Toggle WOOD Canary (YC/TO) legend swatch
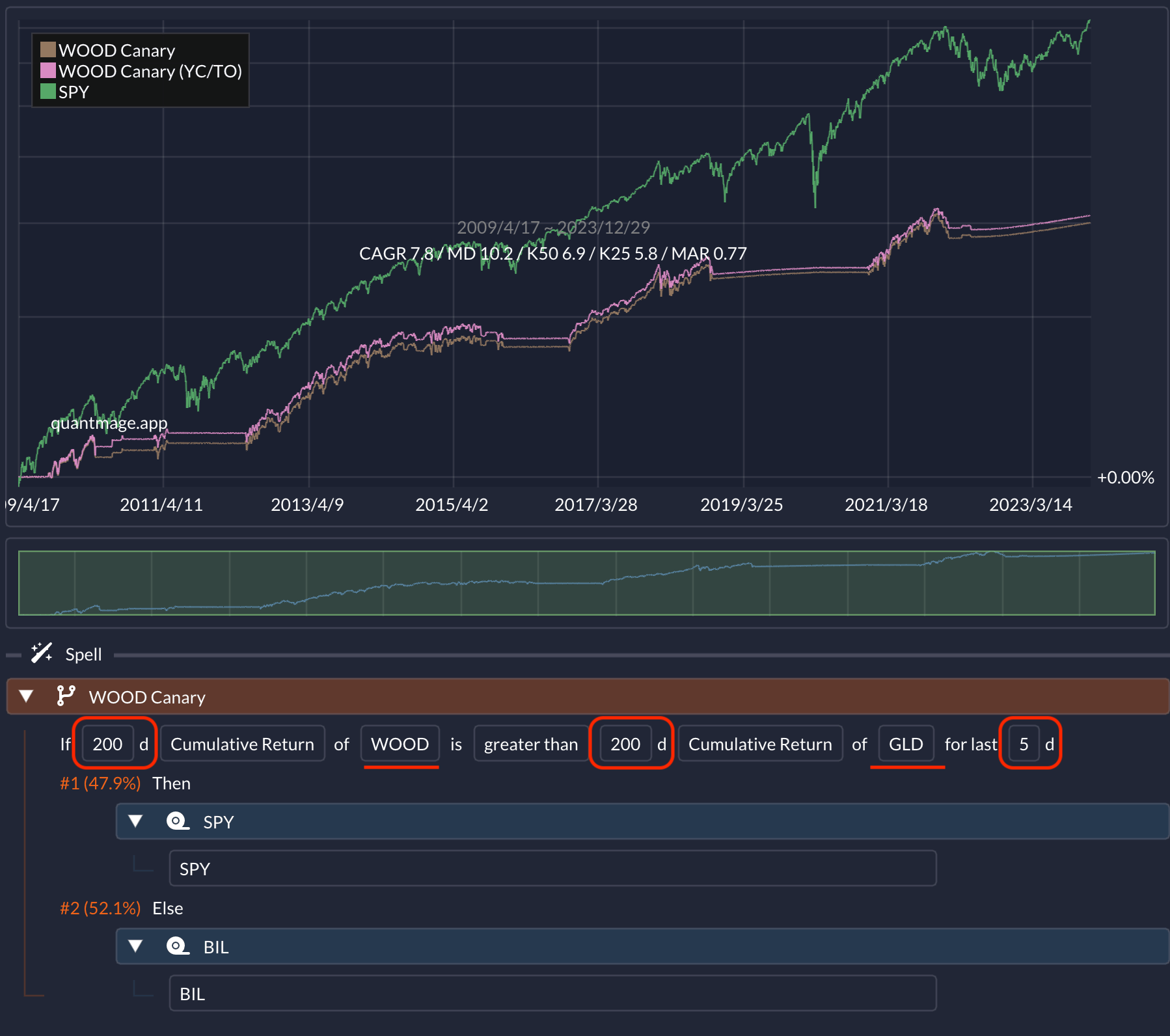The height and width of the screenshot is (1036, 1170). pos(48,70)
